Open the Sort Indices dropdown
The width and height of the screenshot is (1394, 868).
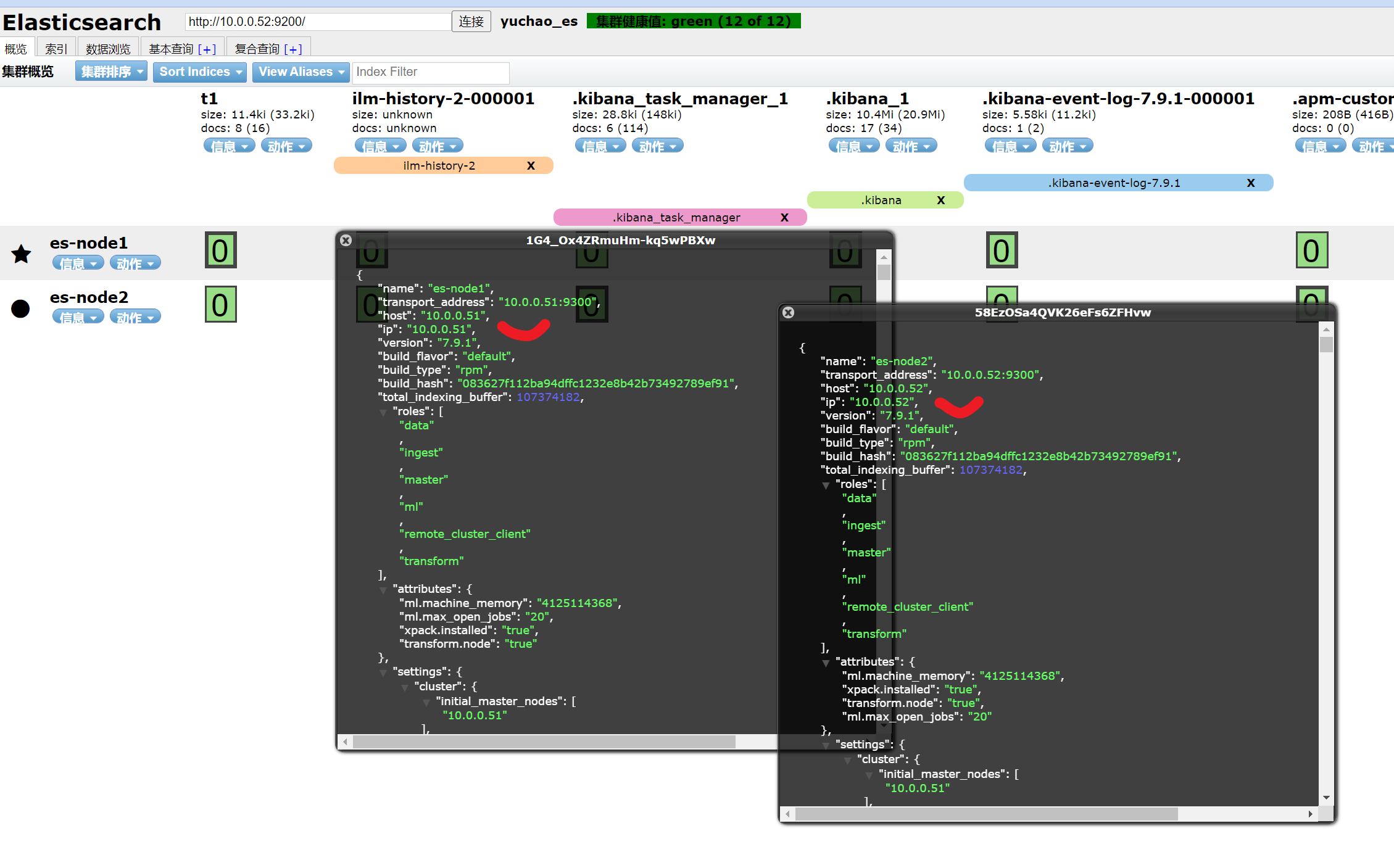(199, 72)
